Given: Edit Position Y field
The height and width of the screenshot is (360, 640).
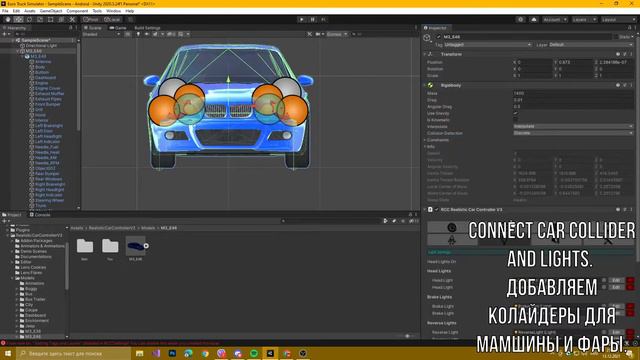Looking at the screenshot, I should [576, 62].
